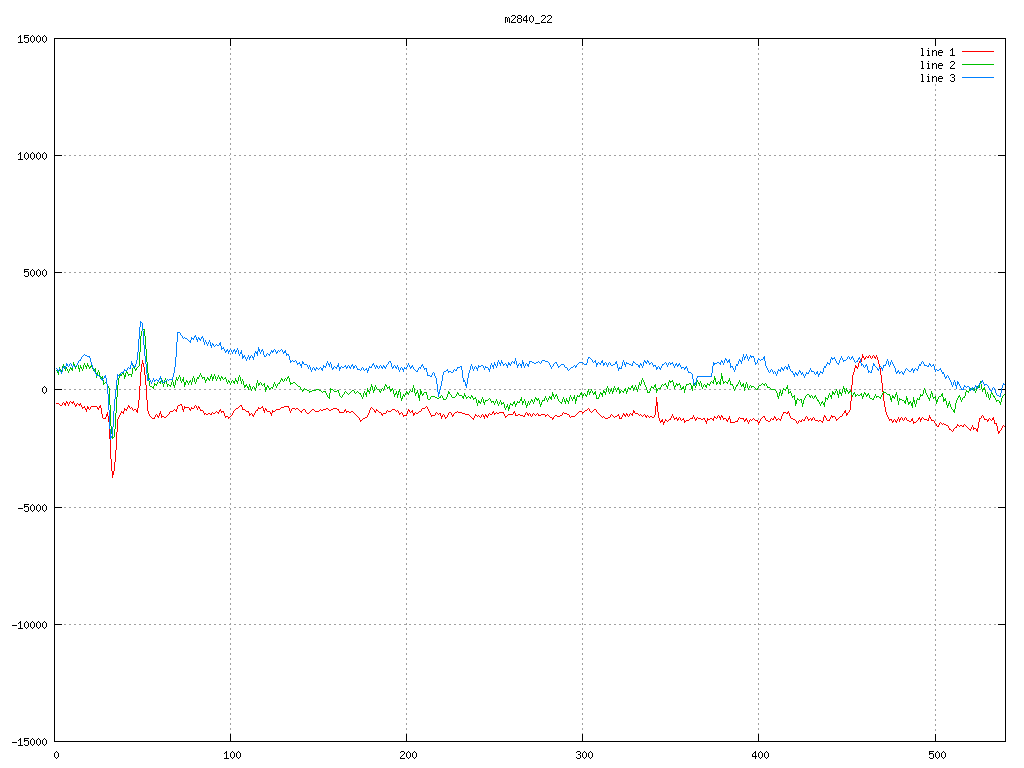Screen dimensions: 1024x768
Task: Click the 10000 y-axis tick label
Action: click(x=32, y=156)
